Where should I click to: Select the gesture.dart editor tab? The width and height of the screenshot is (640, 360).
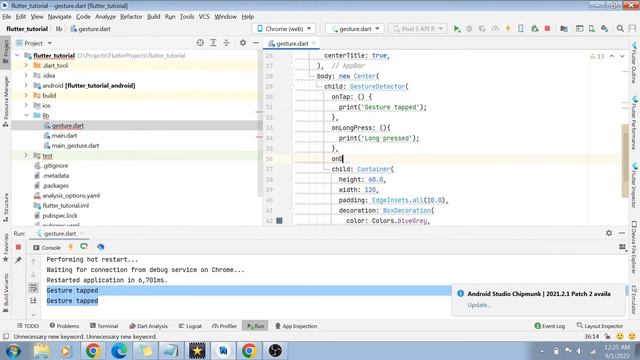(x=291, y=43)
